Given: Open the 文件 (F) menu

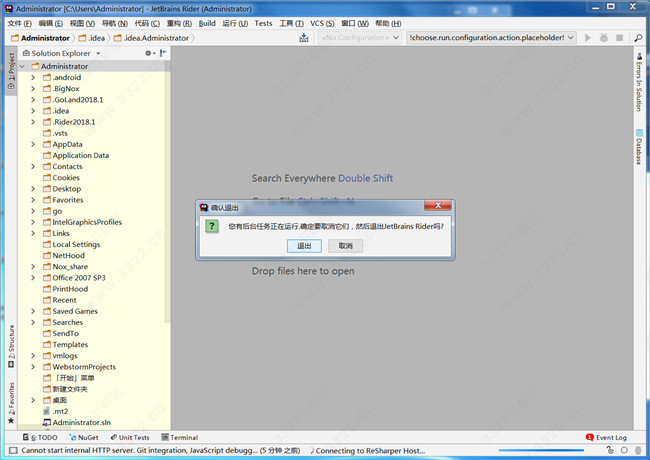Looking at the screenshot, I should 19,23.
